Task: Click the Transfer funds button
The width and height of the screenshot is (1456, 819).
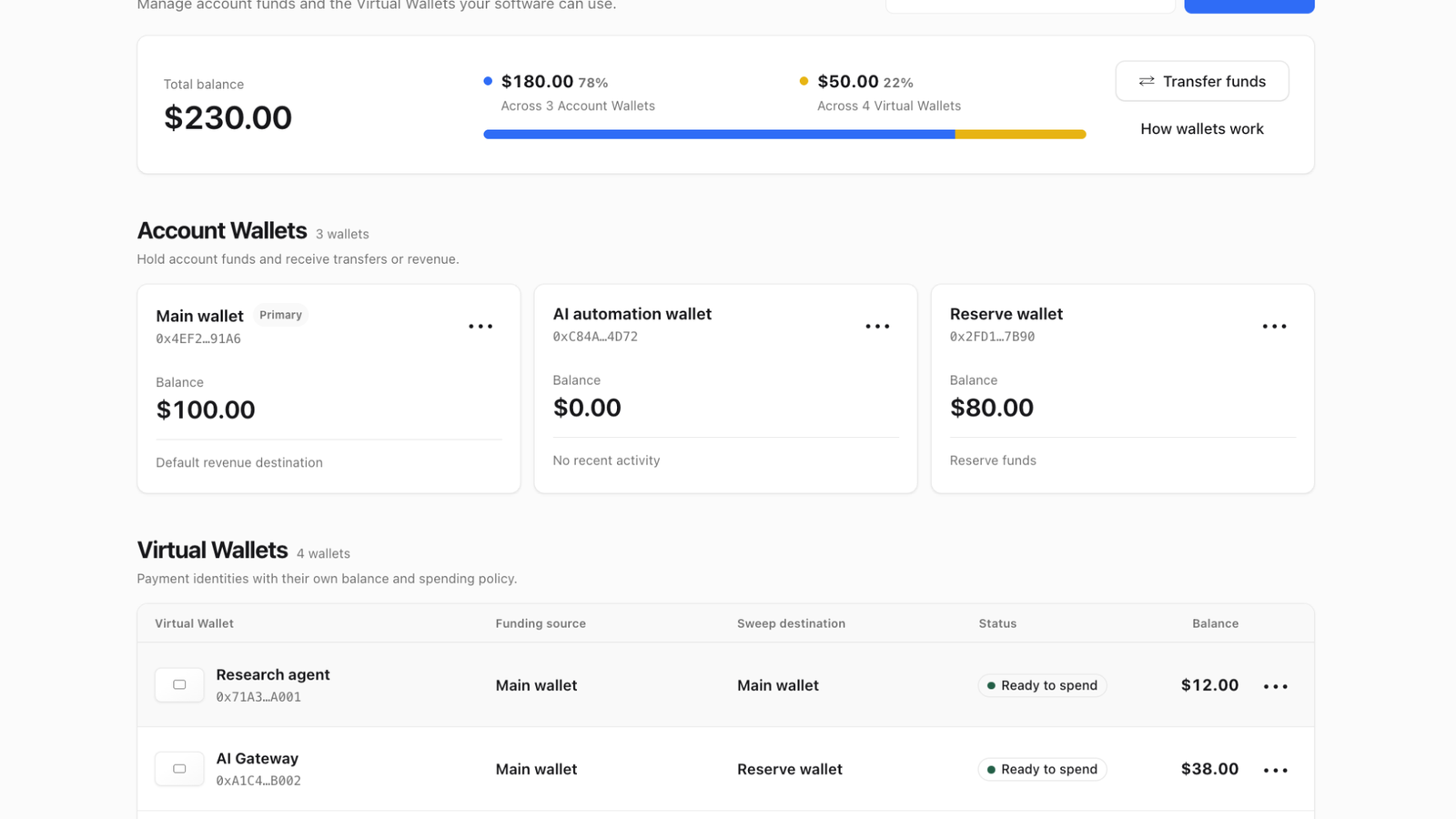Action: [1202, 81]
